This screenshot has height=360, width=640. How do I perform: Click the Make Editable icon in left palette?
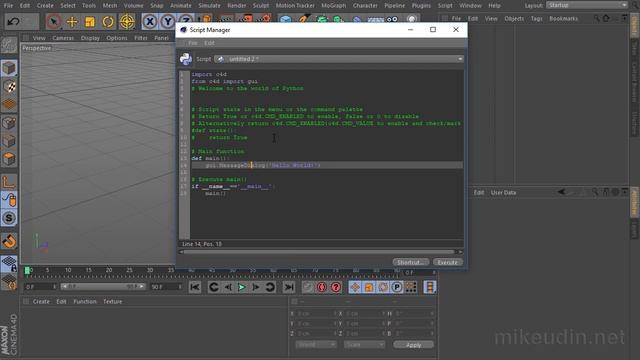9,45
